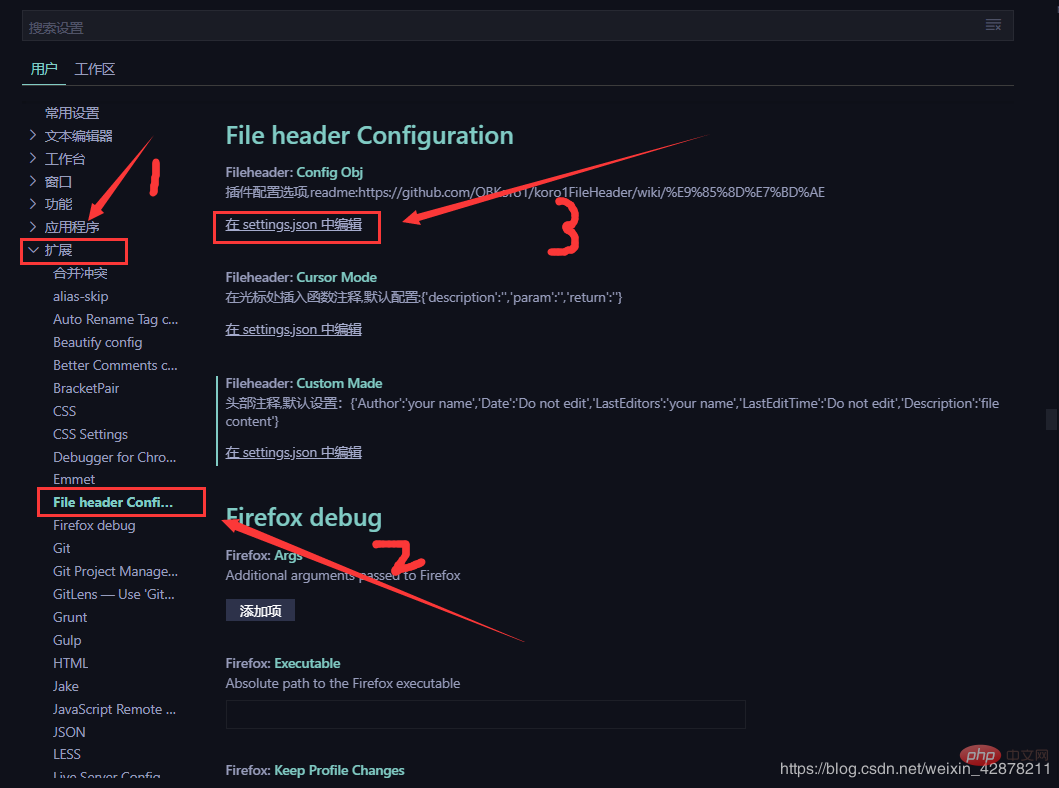Edit Custom Made in settings.json link
Image resolution: width=1059 pixels, height=788 pixels.
[294, 452]
